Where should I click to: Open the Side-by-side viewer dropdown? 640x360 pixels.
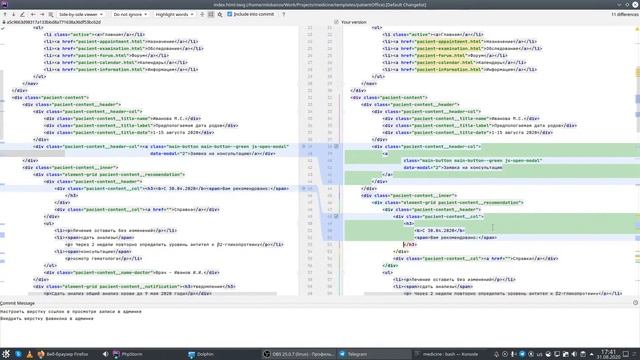coord(81,14)
